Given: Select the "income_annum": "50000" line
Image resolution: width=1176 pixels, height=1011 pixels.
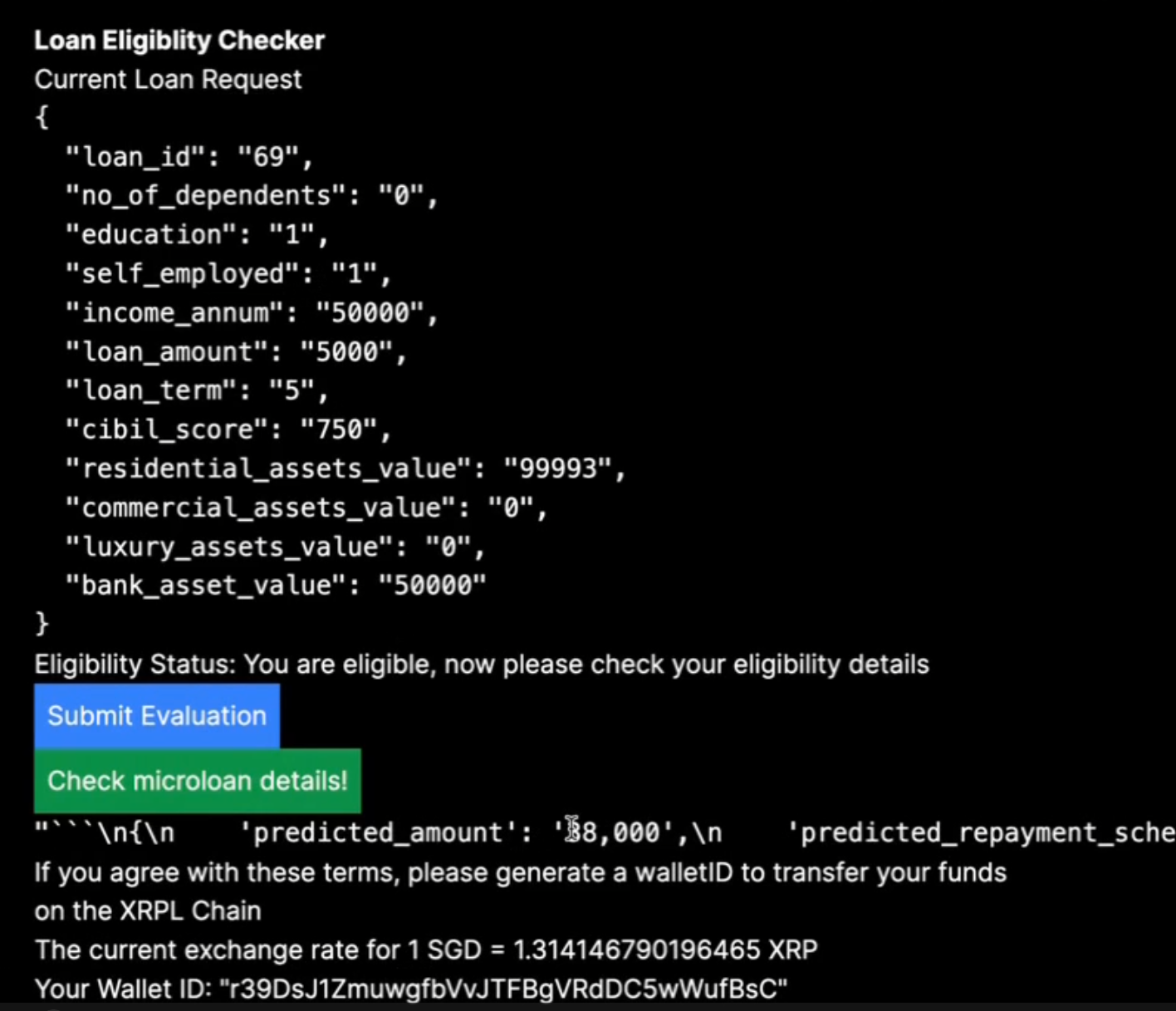Looking at the screenshot, I should click(x=252, y=313).
